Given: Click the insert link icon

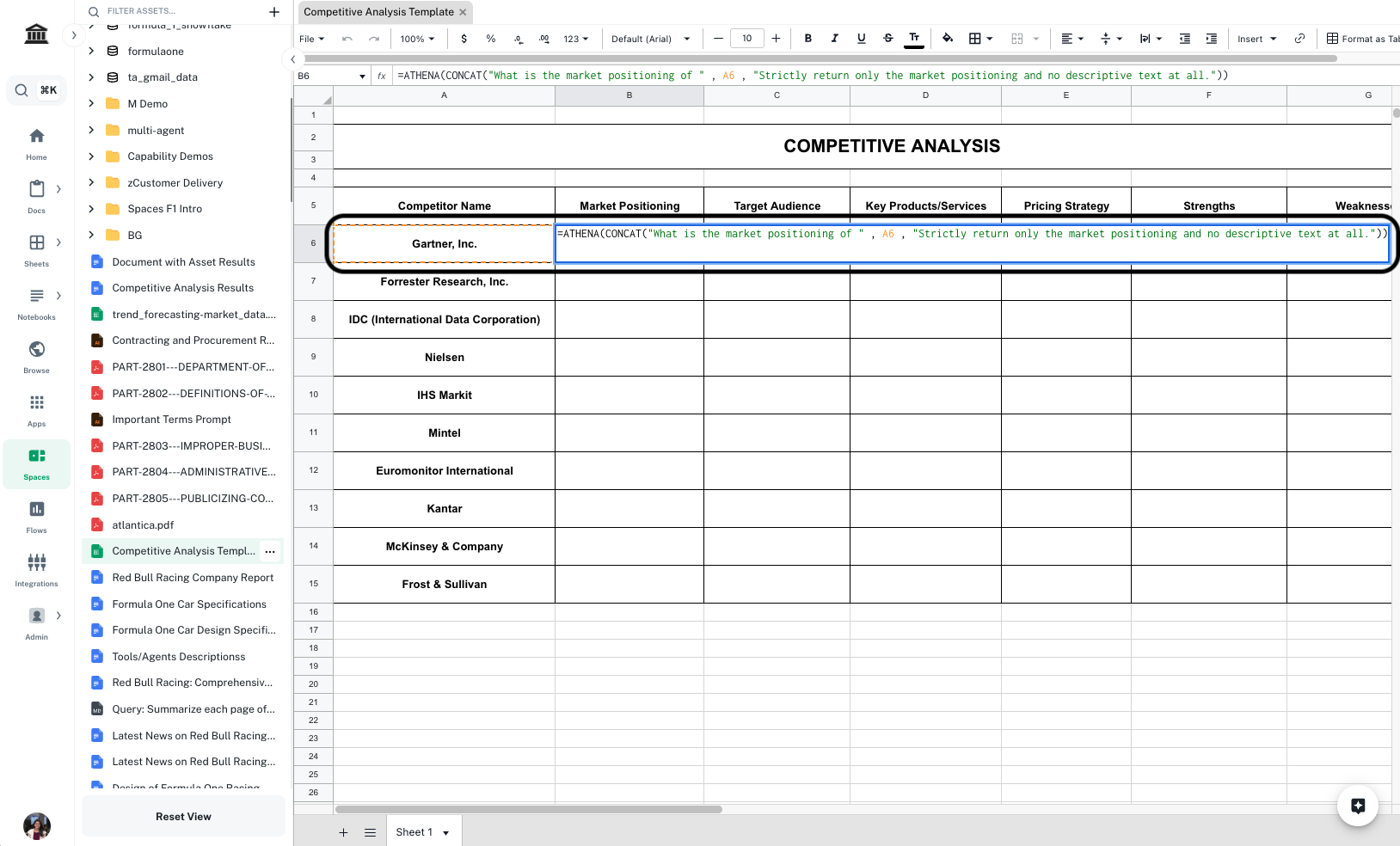Looking at the screenshot, I should (x=1299, y=39).
